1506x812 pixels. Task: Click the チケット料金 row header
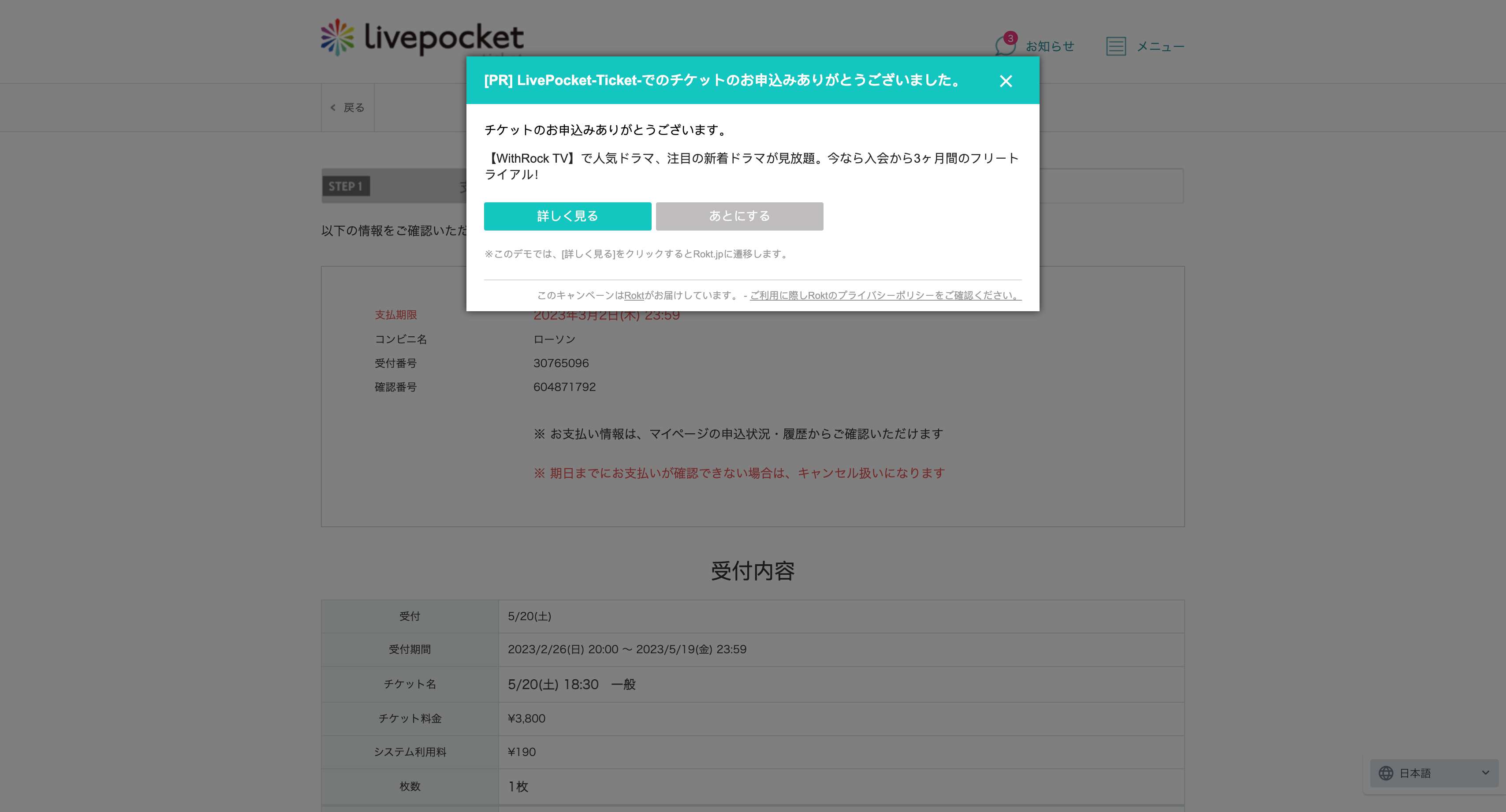[410, 719]
